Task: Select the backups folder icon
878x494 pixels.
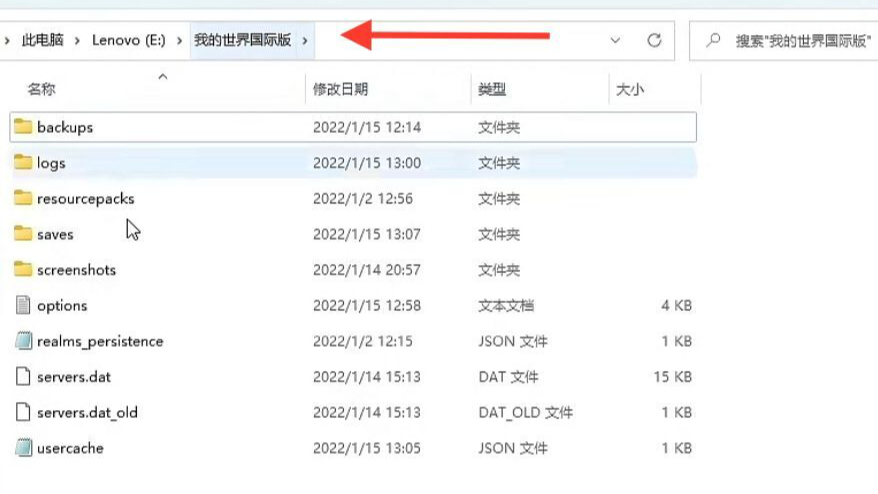Action: [x=23, y=127]
